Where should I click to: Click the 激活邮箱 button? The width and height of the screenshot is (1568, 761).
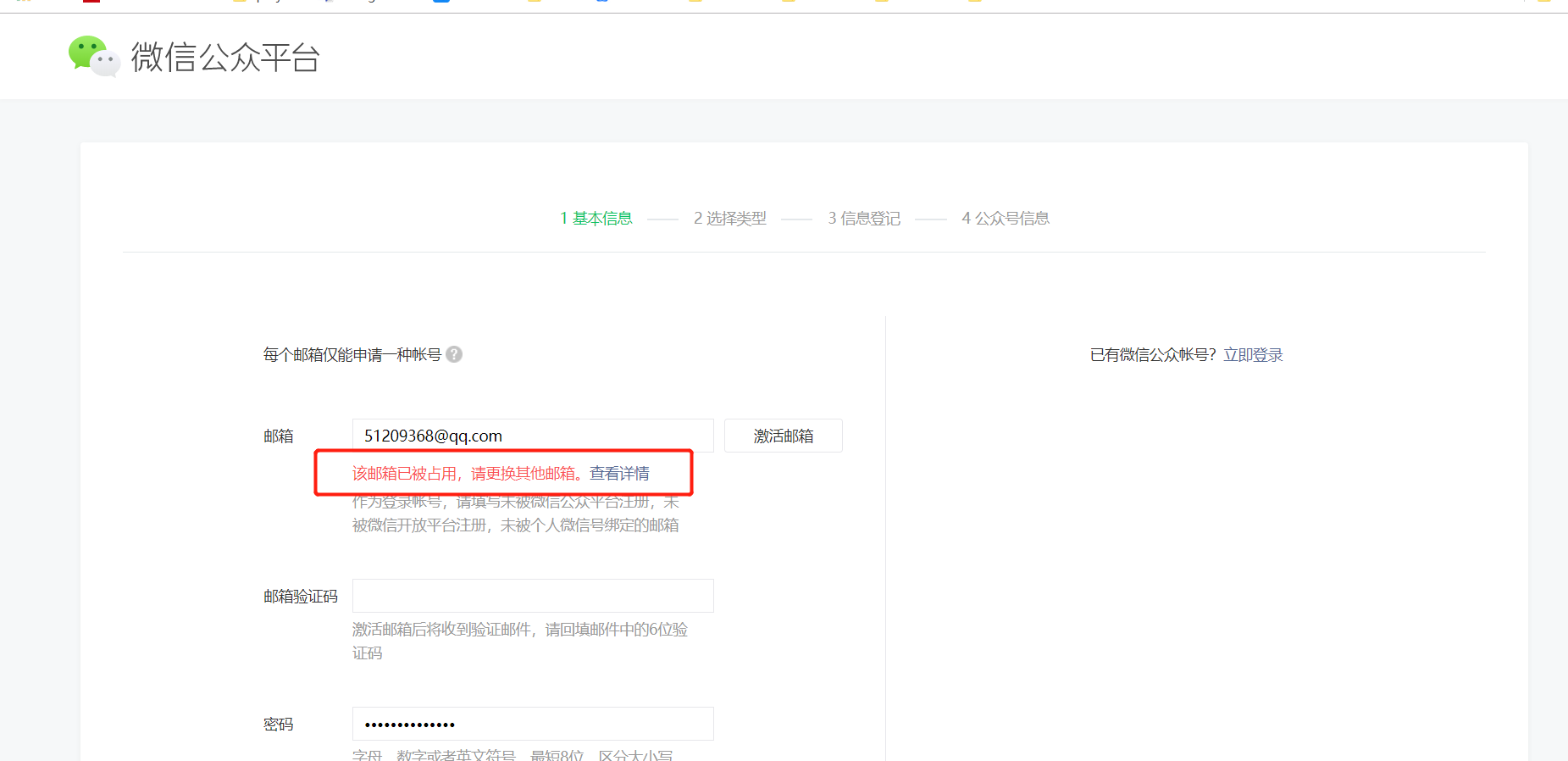coord(784,436)
